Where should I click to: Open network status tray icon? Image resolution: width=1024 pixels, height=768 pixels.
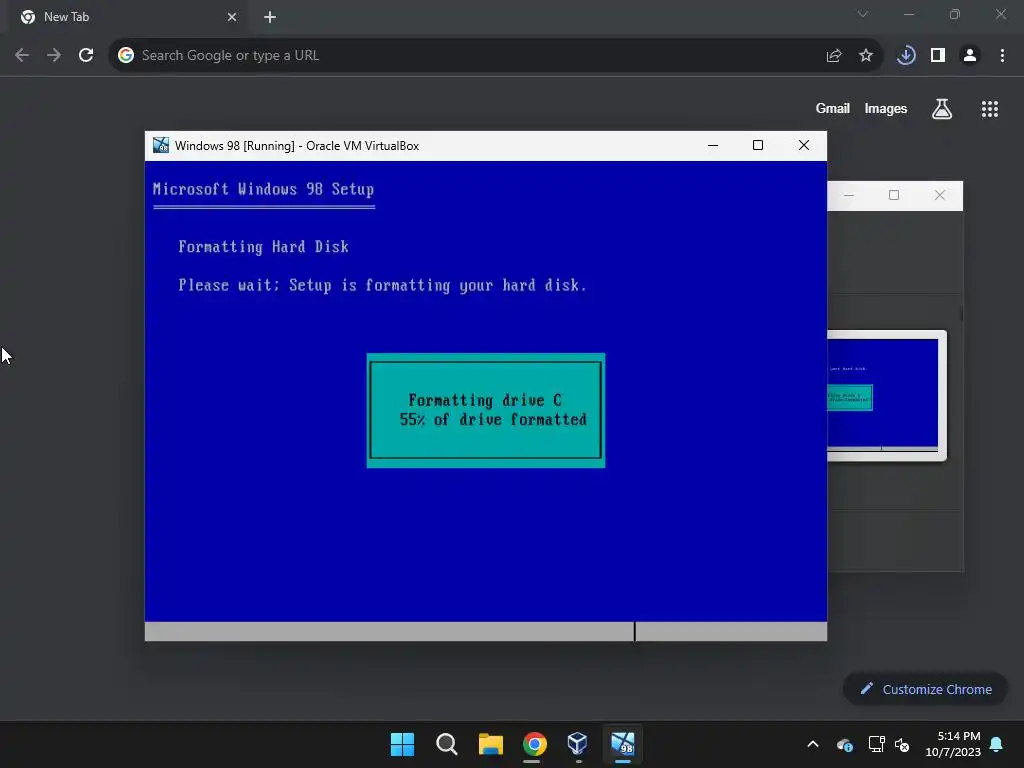click(x=876, y=744)
